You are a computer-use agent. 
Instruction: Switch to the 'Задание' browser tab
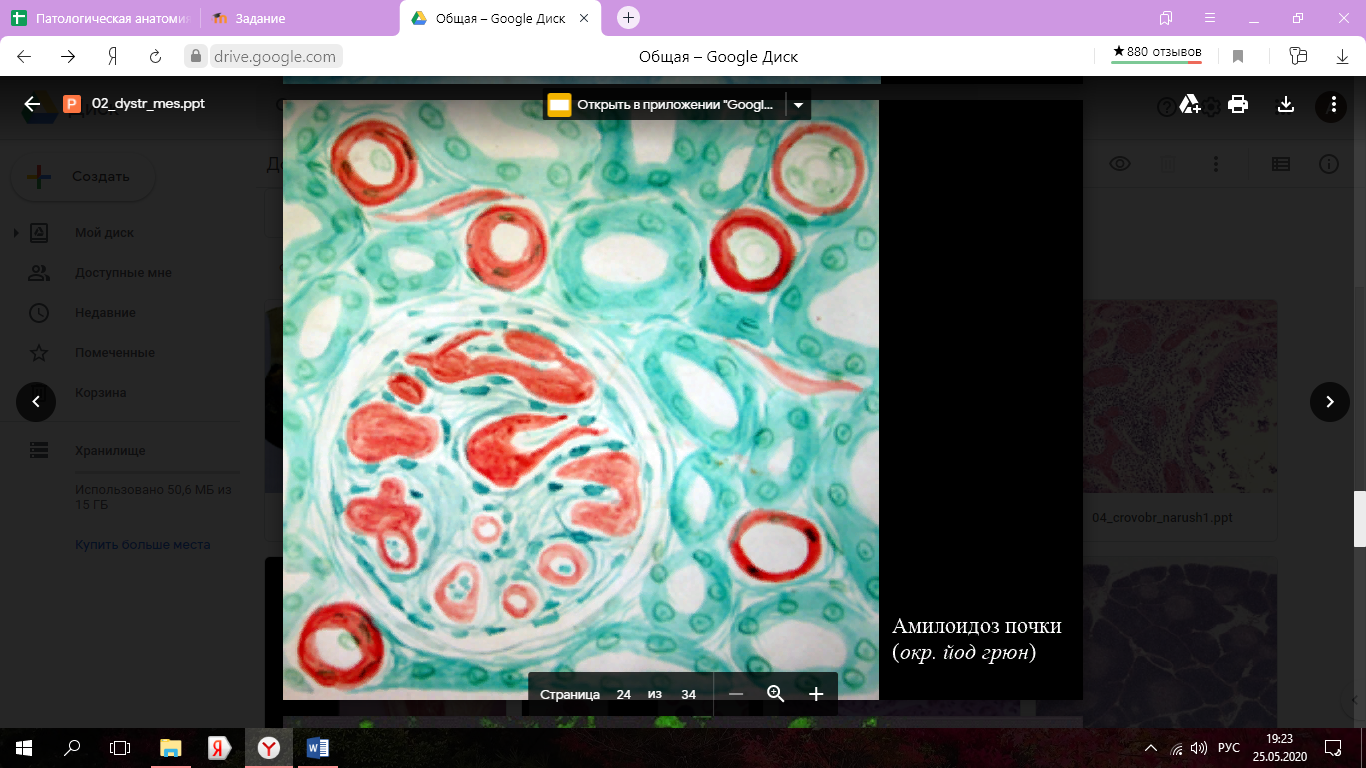point(260,19)
